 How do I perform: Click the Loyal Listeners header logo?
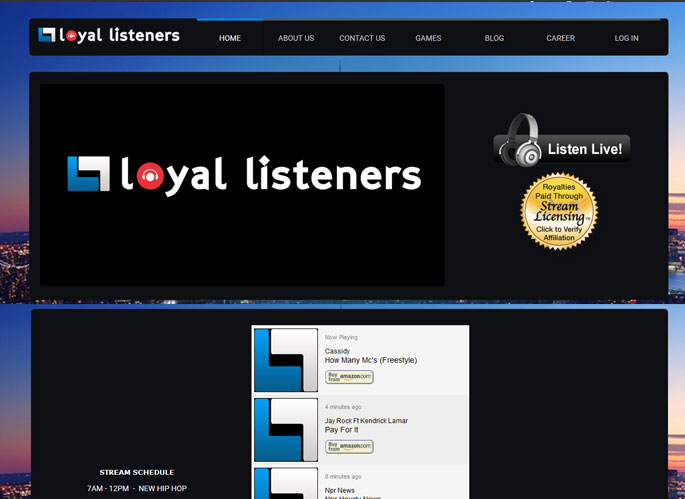(x=109, y=36)
